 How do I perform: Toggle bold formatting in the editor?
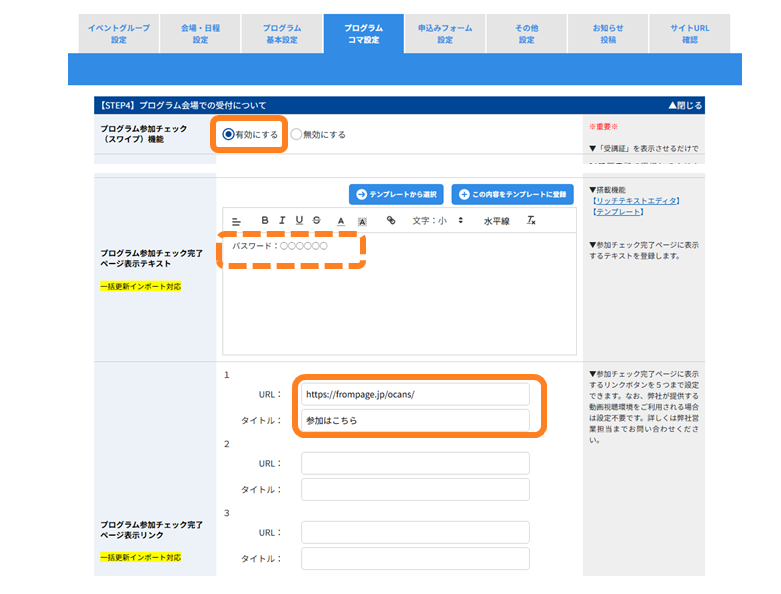click(265, 220)
